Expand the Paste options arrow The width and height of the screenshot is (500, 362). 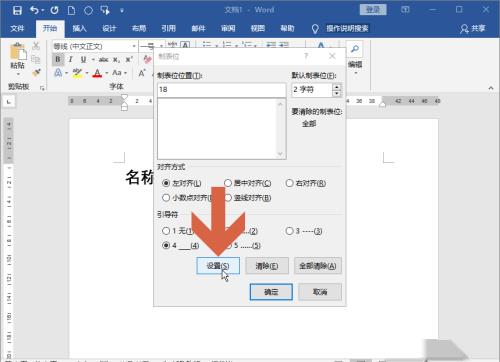(x=18, y=74)
